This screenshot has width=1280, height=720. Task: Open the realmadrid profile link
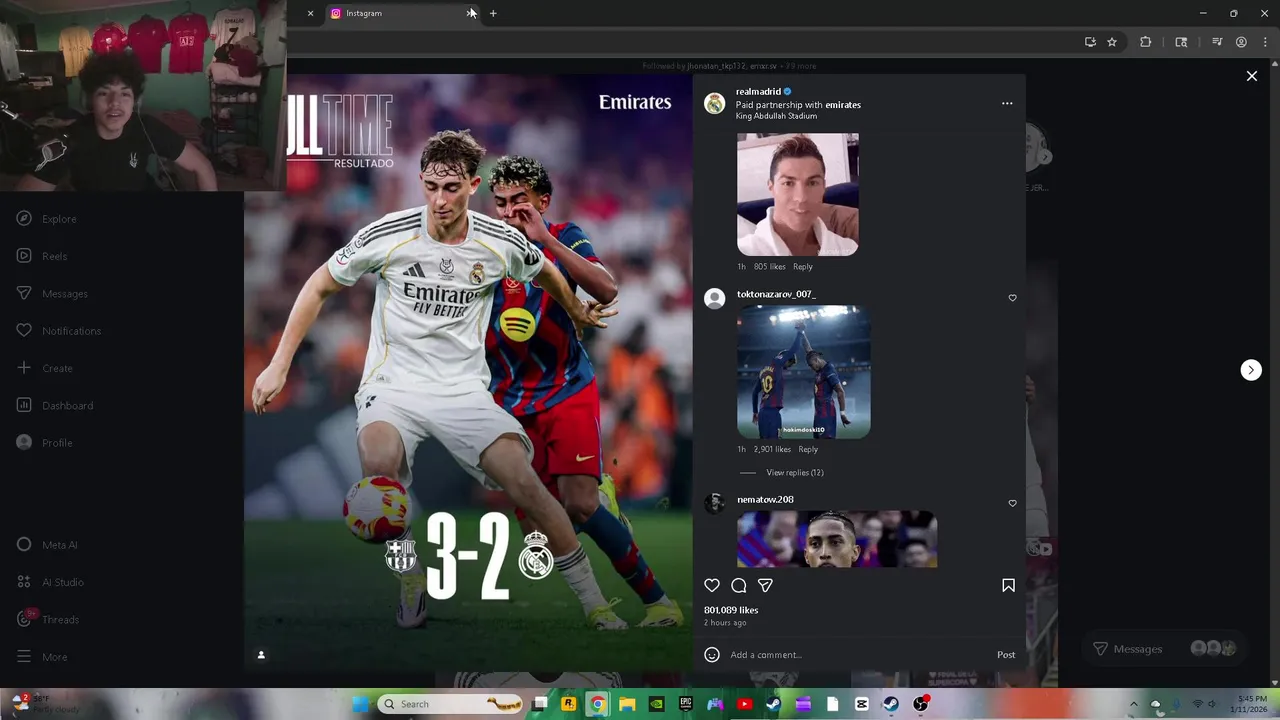(x=758, y=91)
